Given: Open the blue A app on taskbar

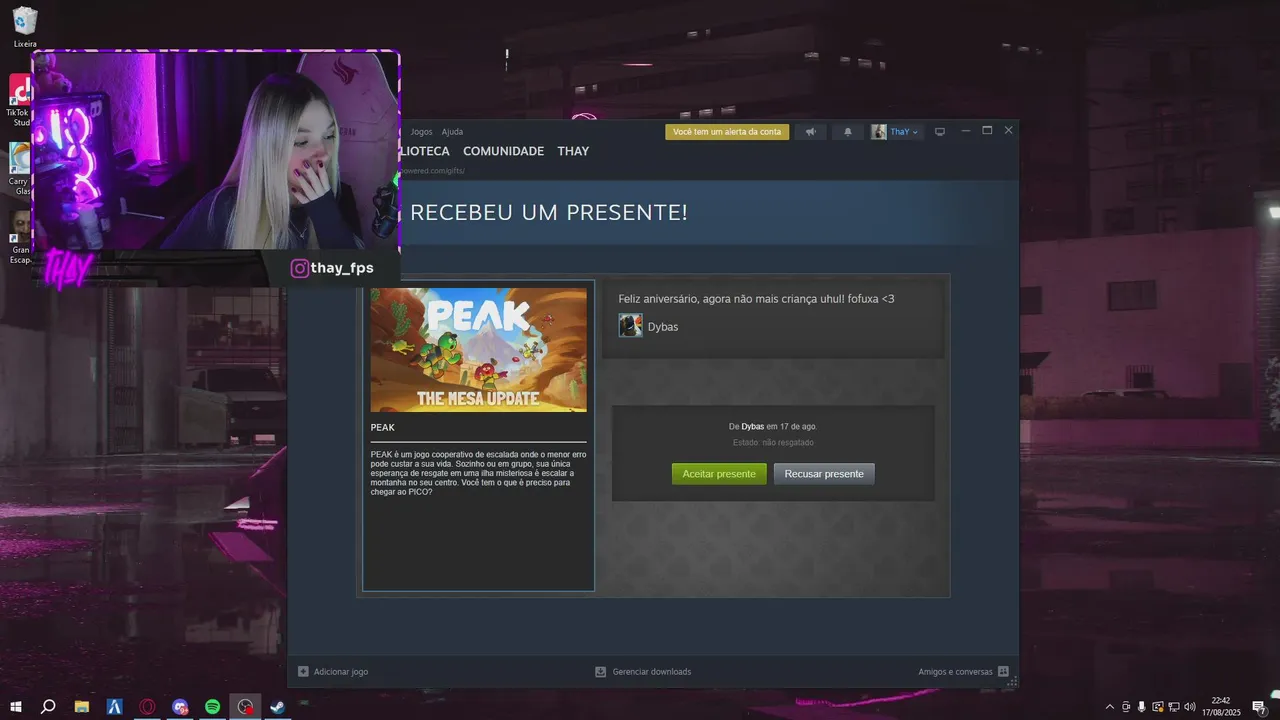Looking at the screenshot, I should [115, 707].
